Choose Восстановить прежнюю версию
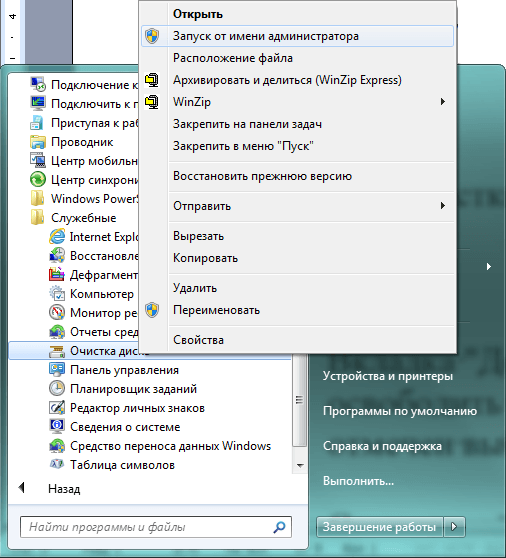Viewport: 506px width, 558px height. point(262,176)
